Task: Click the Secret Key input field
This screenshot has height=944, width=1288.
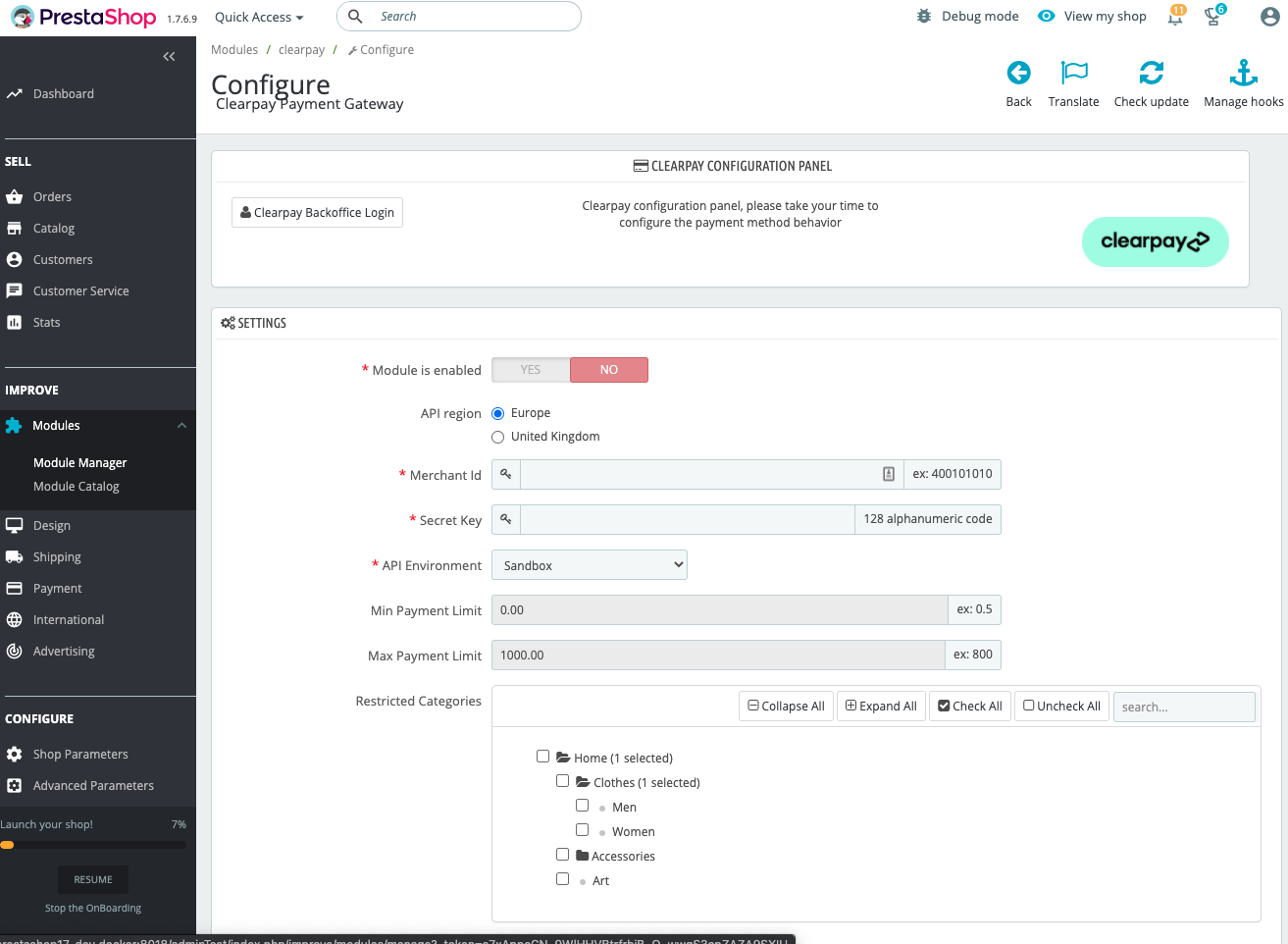Action: (687, 519)
